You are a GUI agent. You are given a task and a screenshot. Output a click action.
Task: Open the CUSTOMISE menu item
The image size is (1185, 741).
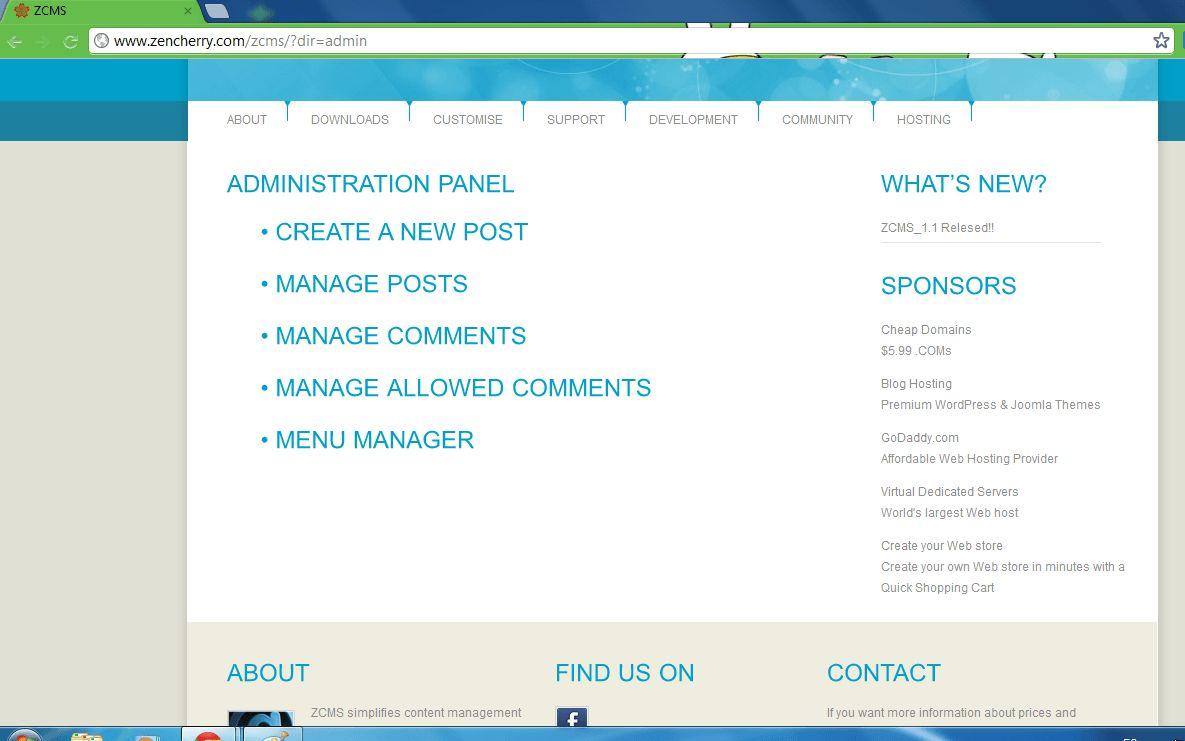(468, 119)
